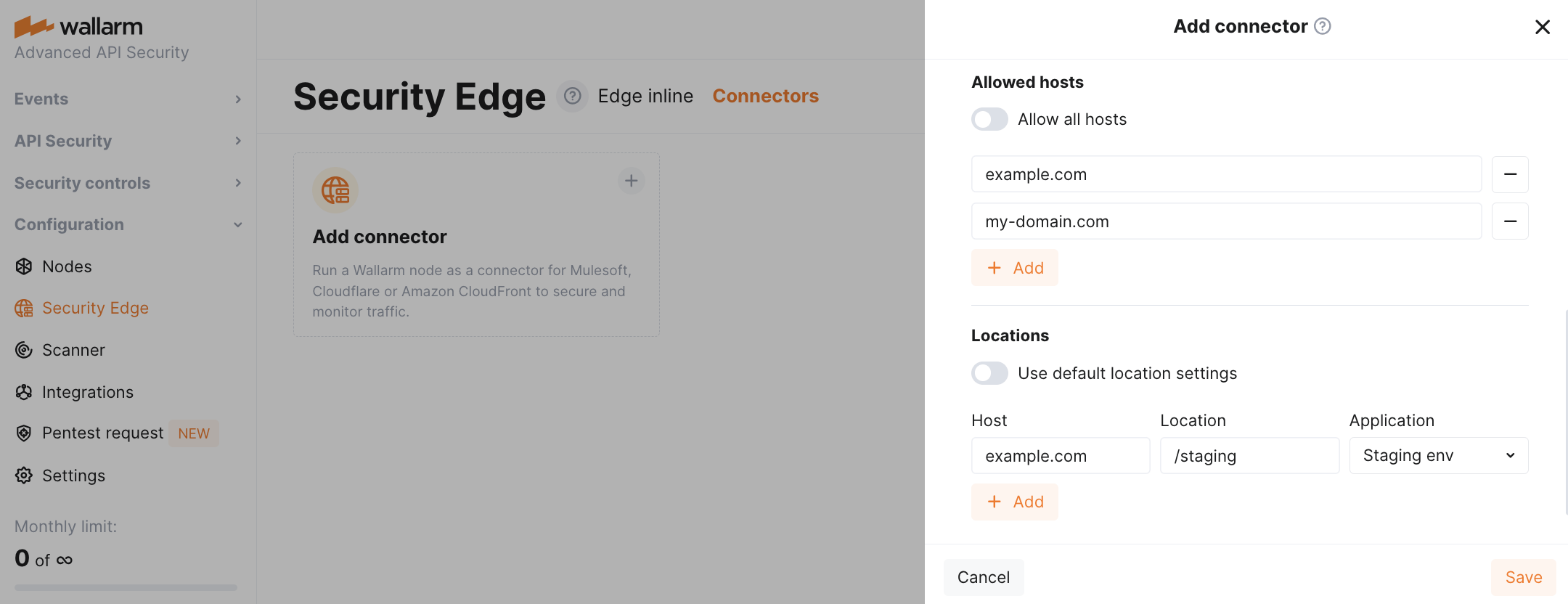Open Settings gear icon in sidebar
The height and width of the screenshot is (604, 1568).
click(x=24, y=476)
